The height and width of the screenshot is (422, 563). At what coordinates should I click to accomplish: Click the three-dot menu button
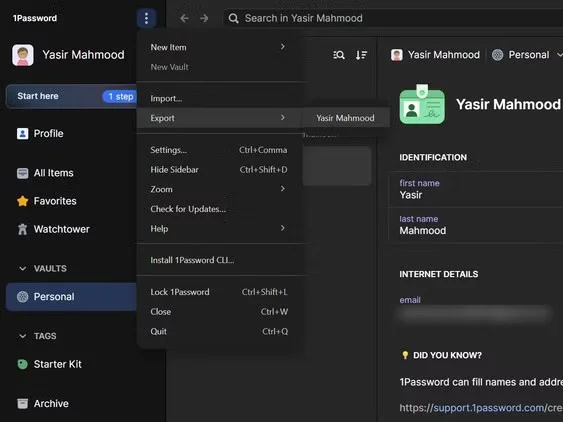[x=146, y=18]
